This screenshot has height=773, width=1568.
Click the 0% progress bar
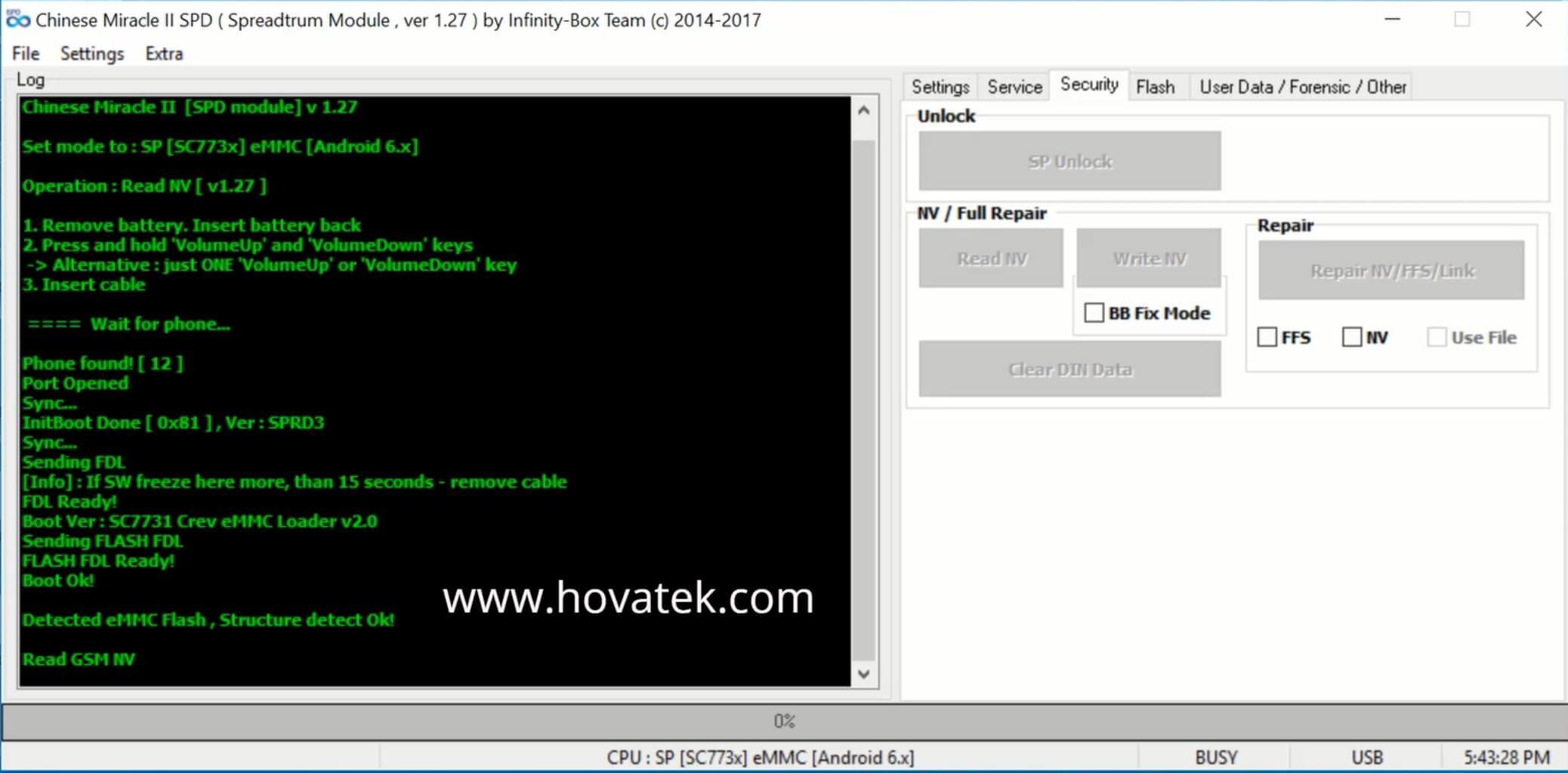pos(784,721)
